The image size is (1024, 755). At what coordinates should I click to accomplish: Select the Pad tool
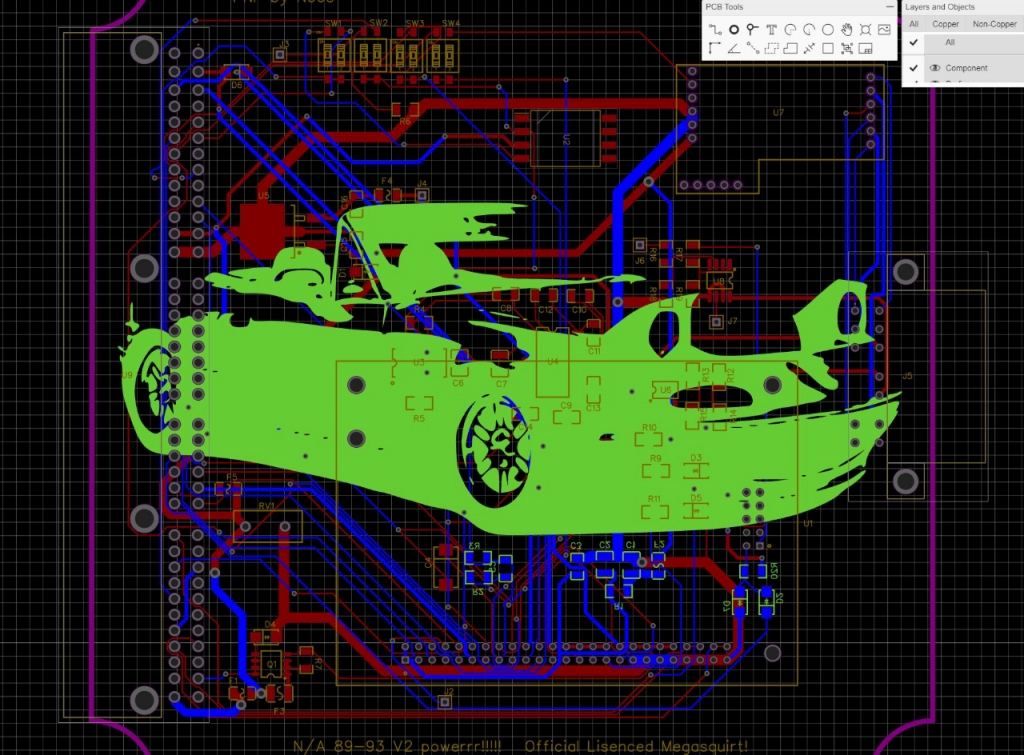point(734,29)
